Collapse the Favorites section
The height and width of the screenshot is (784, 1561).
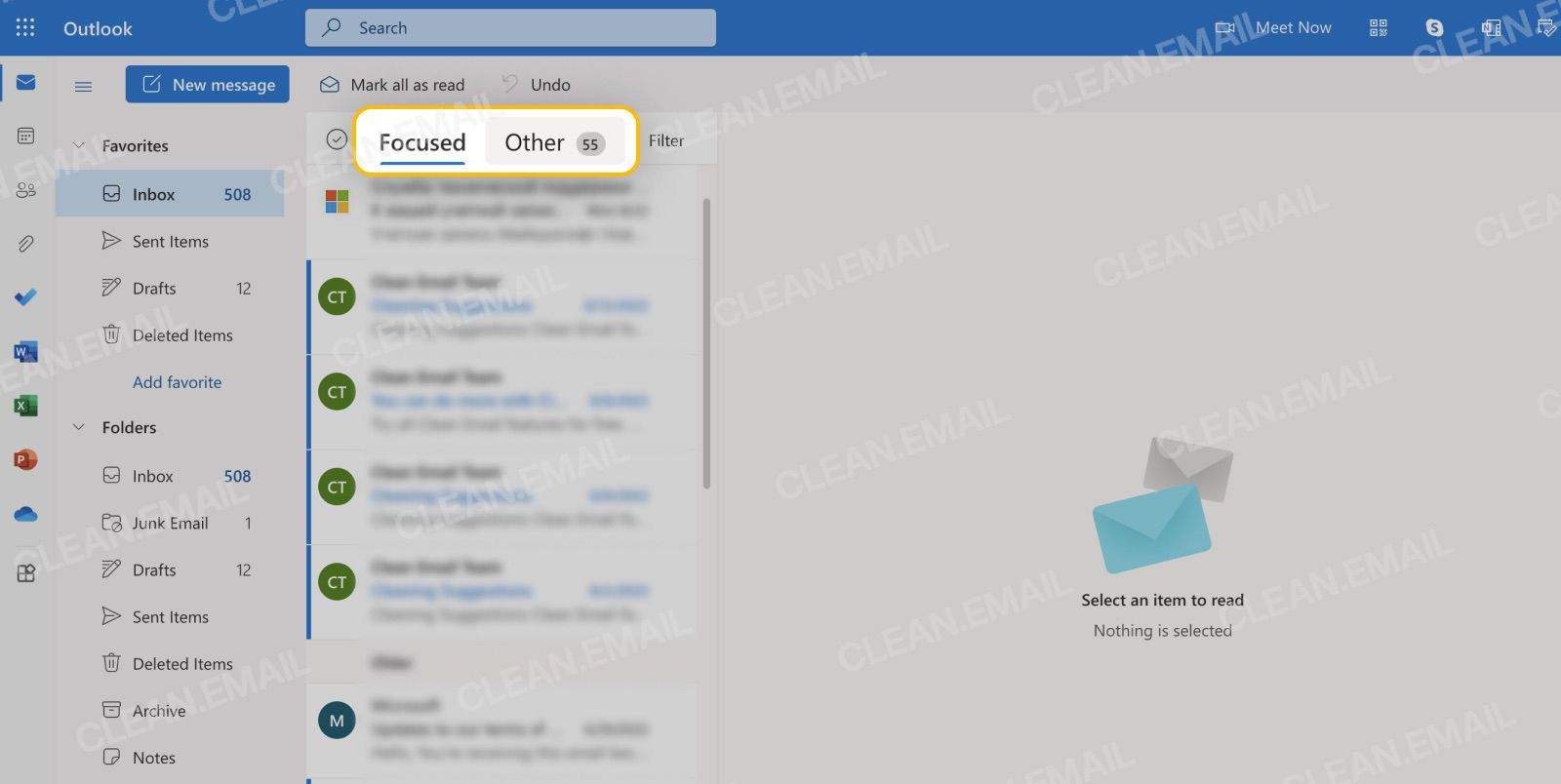pyautogui.click(x=79, y=145)
